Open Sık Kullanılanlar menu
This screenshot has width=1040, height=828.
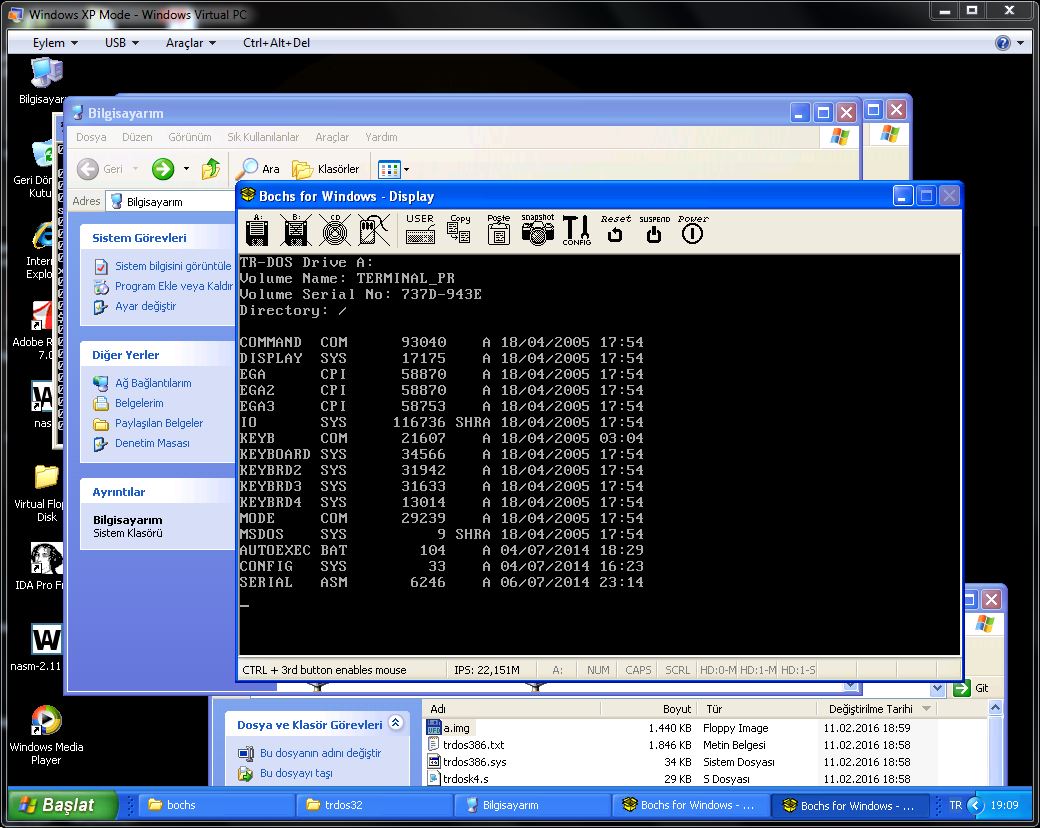263,137
